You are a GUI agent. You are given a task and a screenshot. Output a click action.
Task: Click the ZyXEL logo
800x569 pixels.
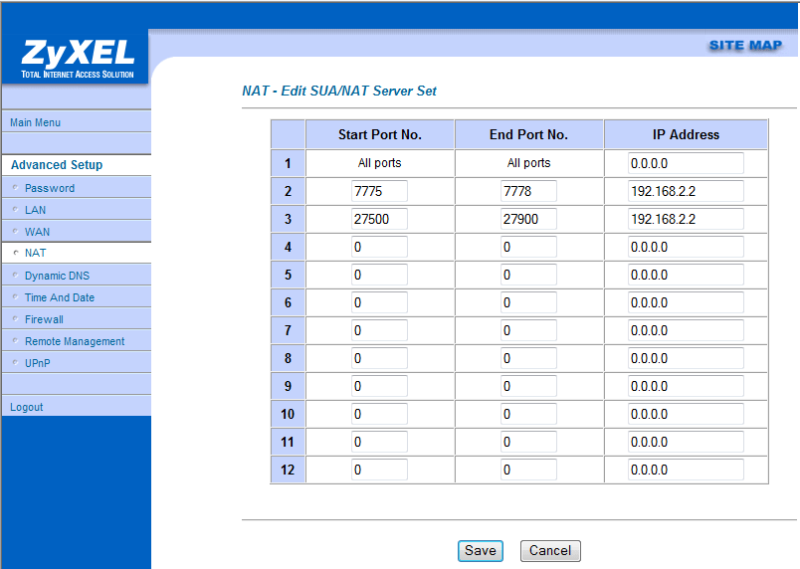(74, 57)
